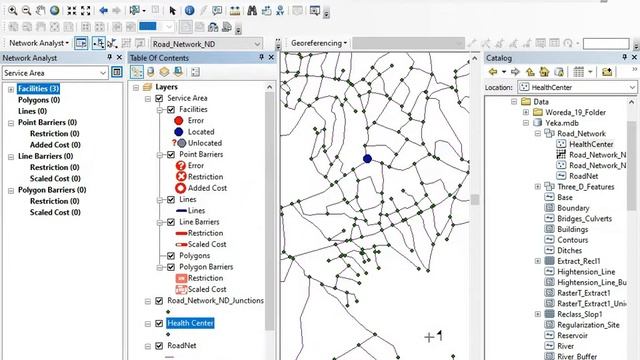Switch TOC to List By Selection
The height and width of the screenshot is (360, 640).
click(178, 72)
